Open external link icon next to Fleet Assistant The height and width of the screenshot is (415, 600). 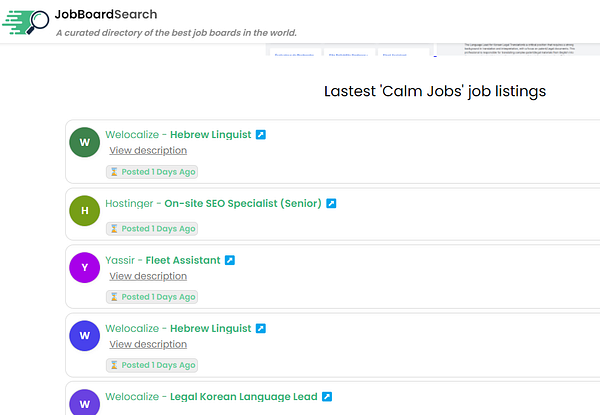[230, 260]
